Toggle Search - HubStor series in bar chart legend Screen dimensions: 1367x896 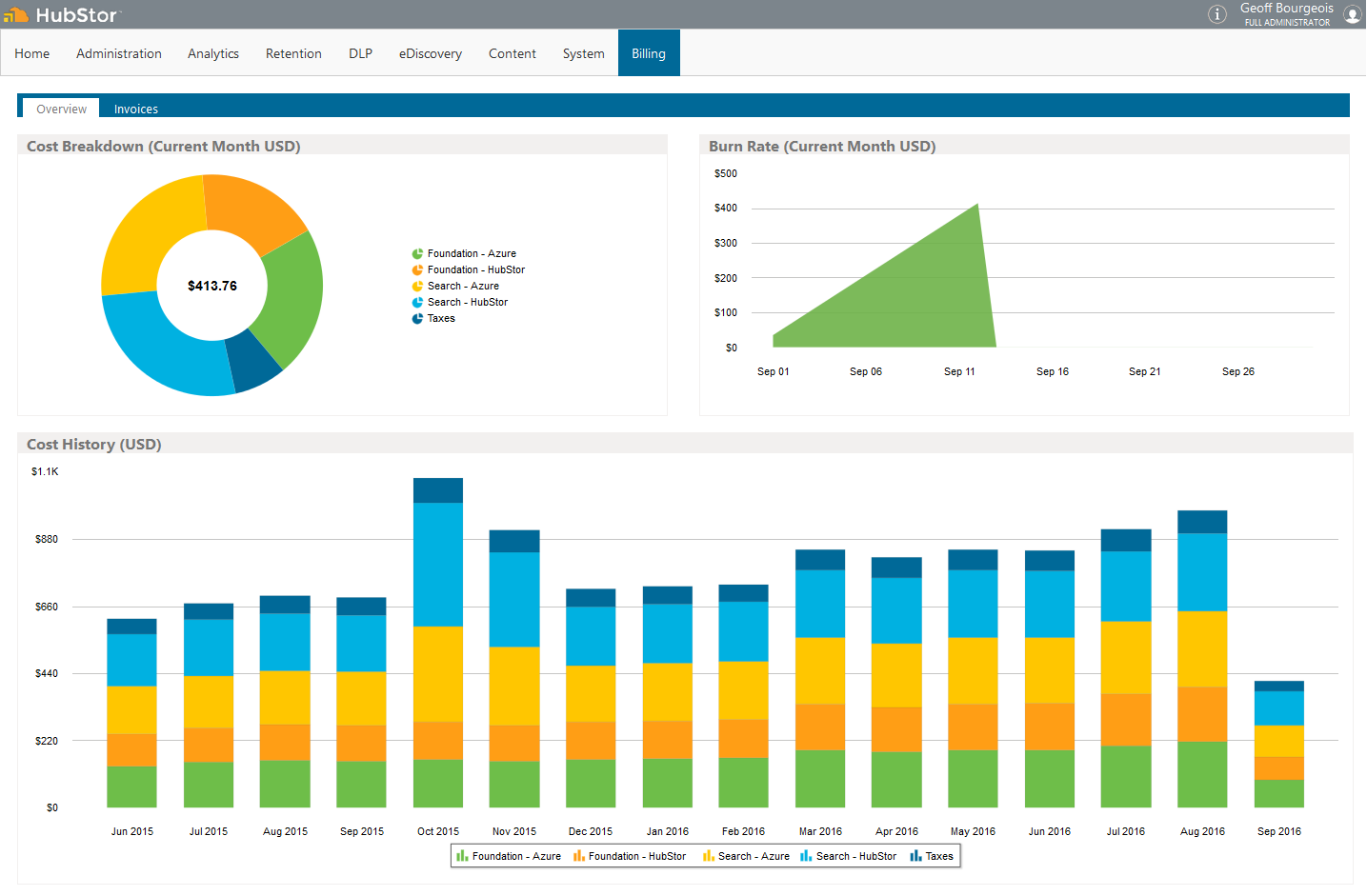[848, 857]
